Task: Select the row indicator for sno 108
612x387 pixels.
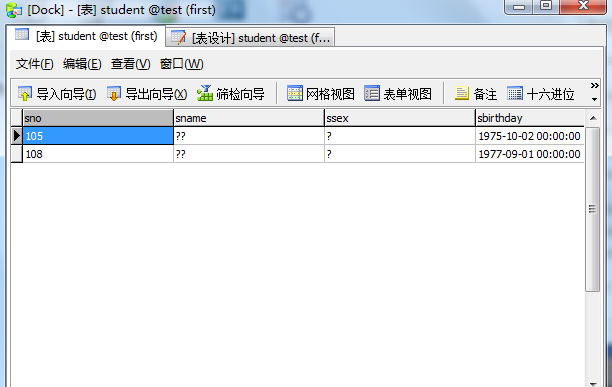Action: pos(17,154)
